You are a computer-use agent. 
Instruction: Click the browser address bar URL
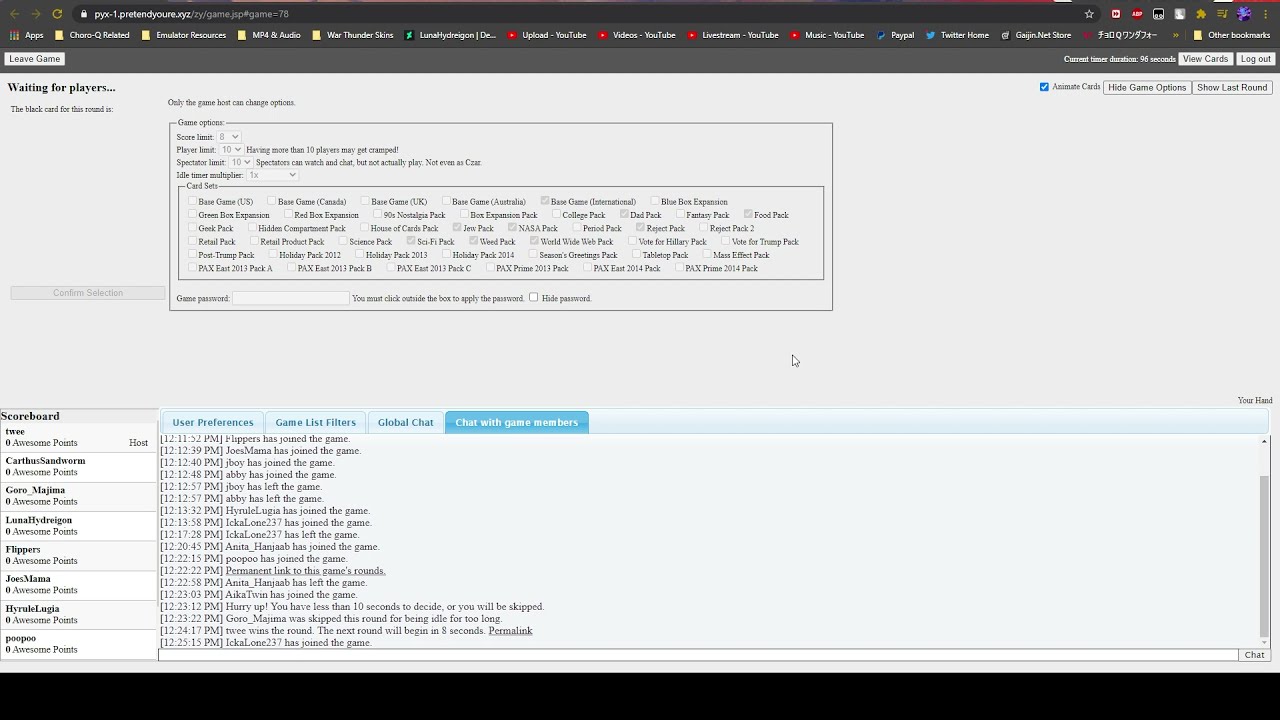[x=191, y=14]
